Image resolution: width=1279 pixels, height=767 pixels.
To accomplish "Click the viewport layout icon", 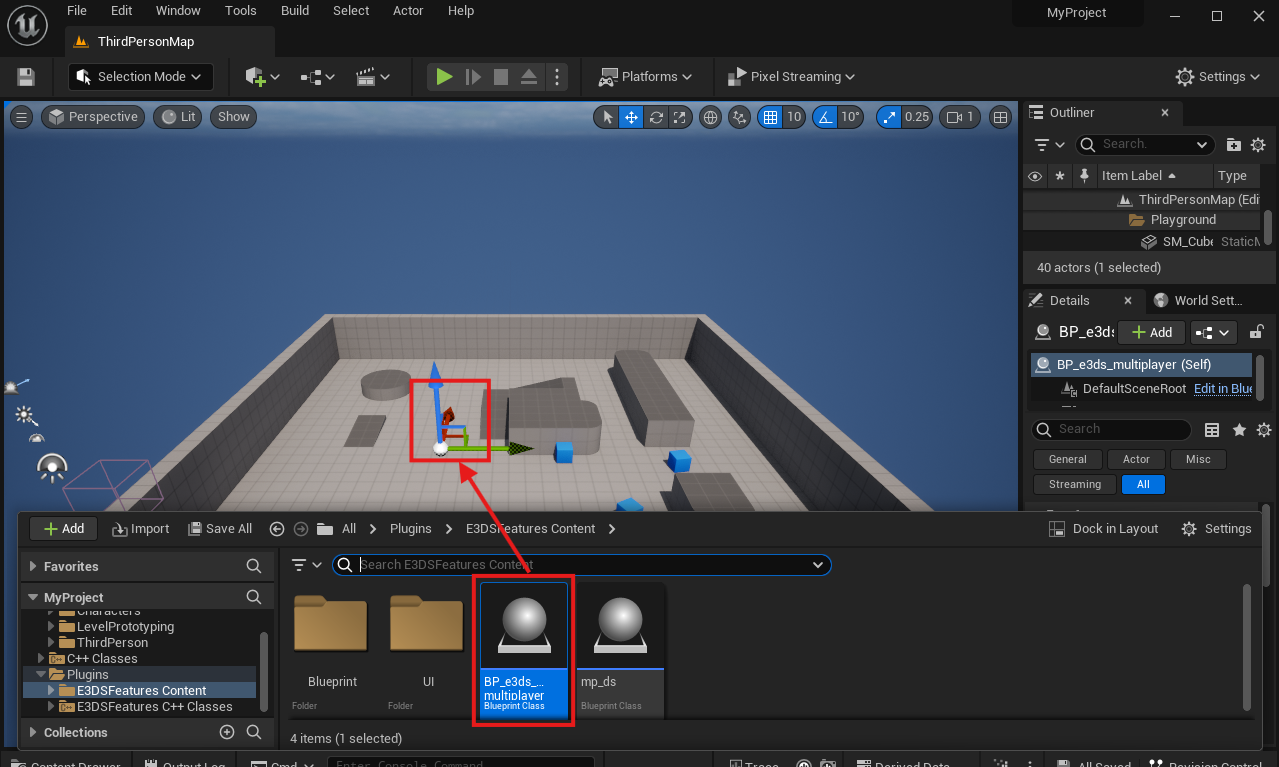I will [1000, 117].
